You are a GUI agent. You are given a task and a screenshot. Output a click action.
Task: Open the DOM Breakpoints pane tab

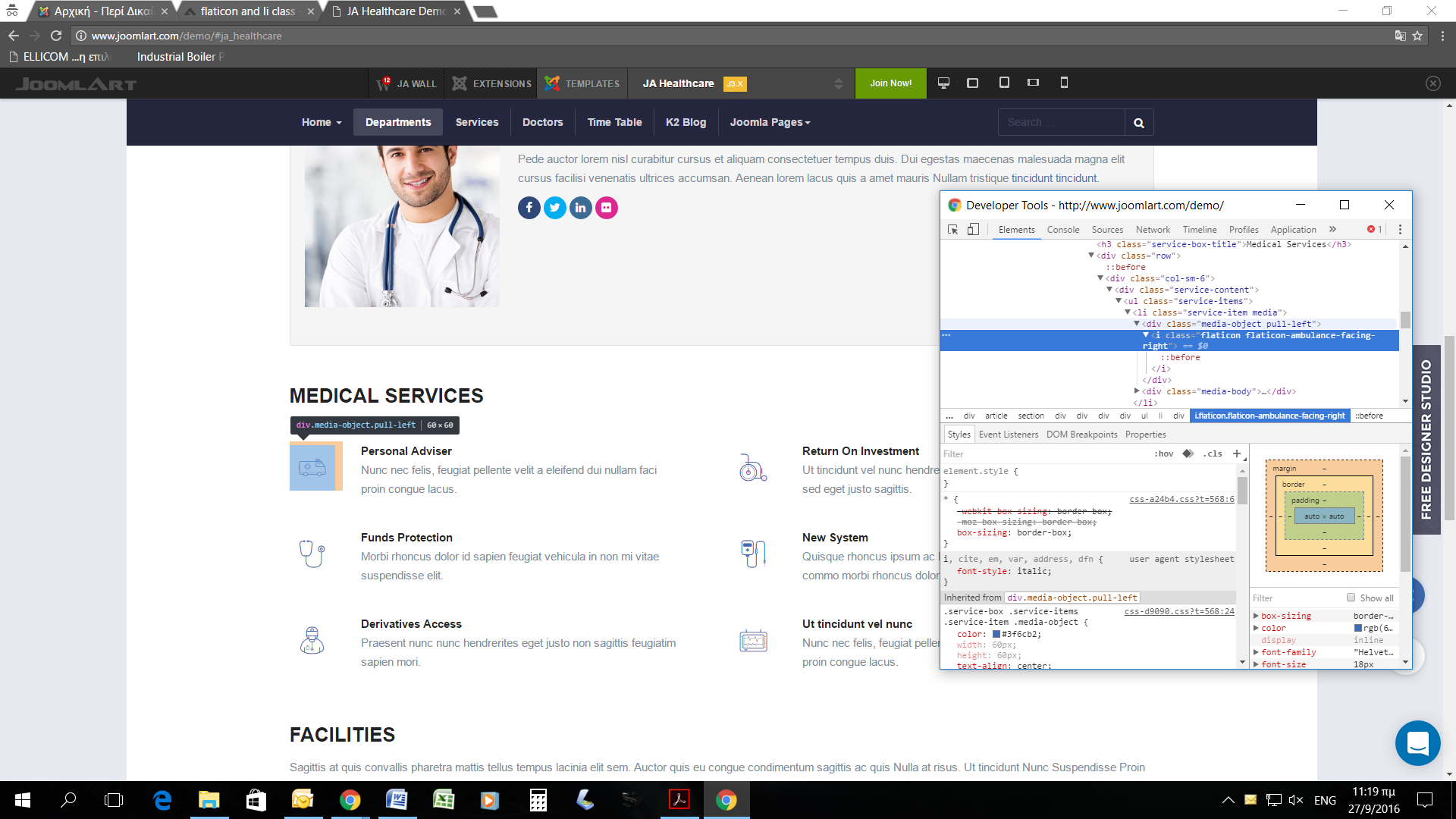click(x=1081, y=435)
